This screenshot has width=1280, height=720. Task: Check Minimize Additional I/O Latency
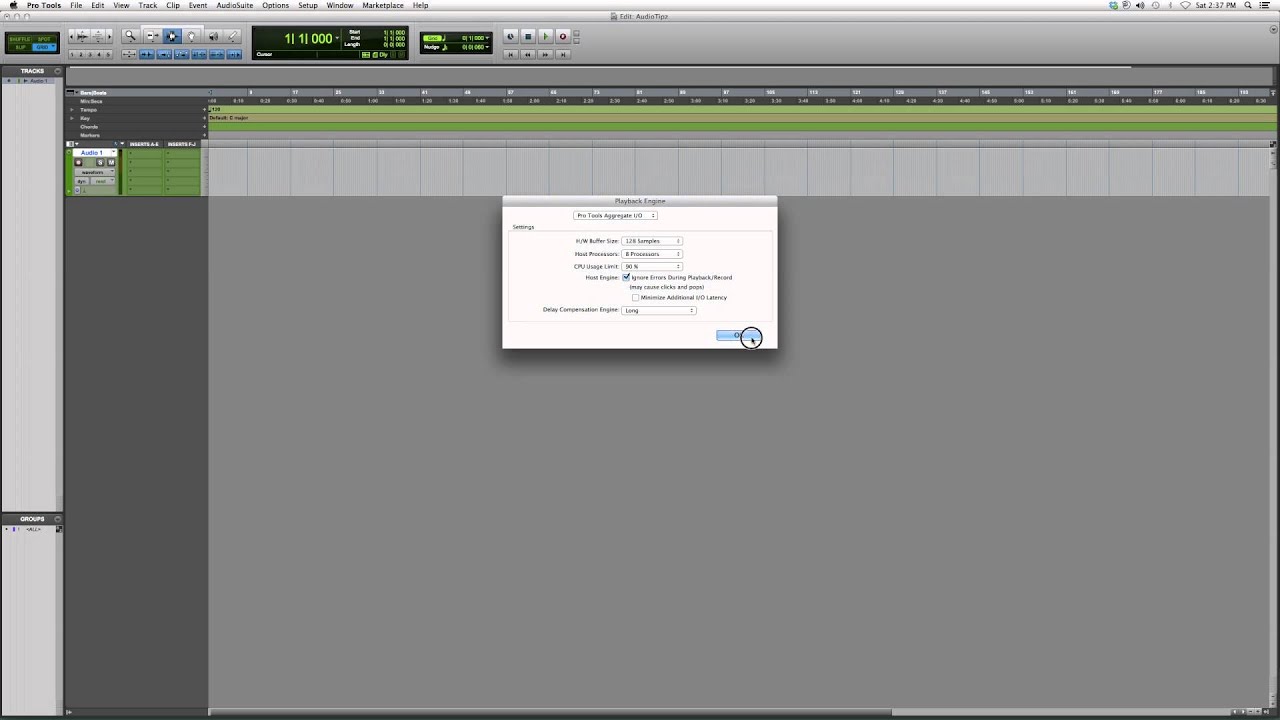click(635, 297)
